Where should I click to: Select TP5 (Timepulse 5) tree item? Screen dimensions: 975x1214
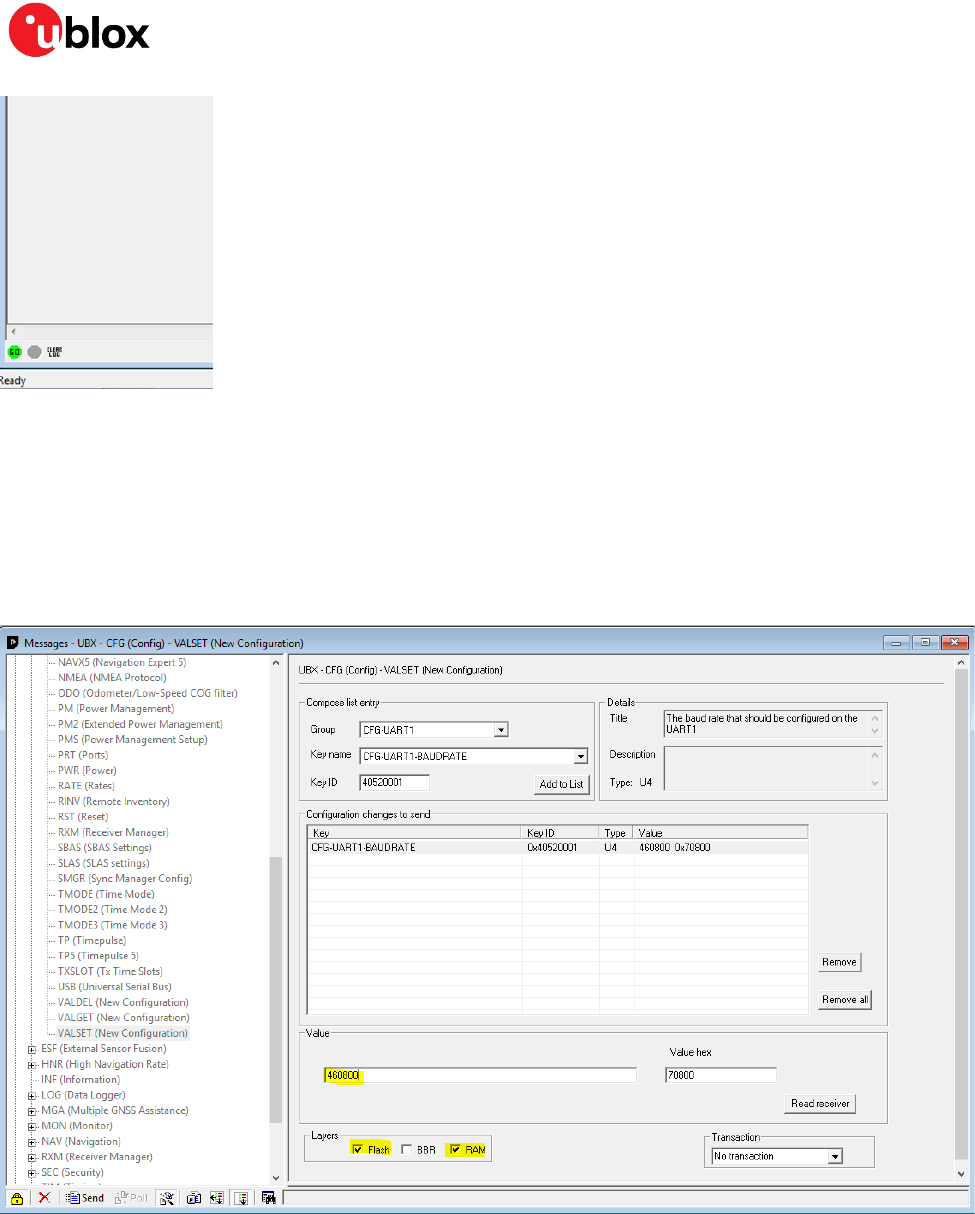coord(98,956)
